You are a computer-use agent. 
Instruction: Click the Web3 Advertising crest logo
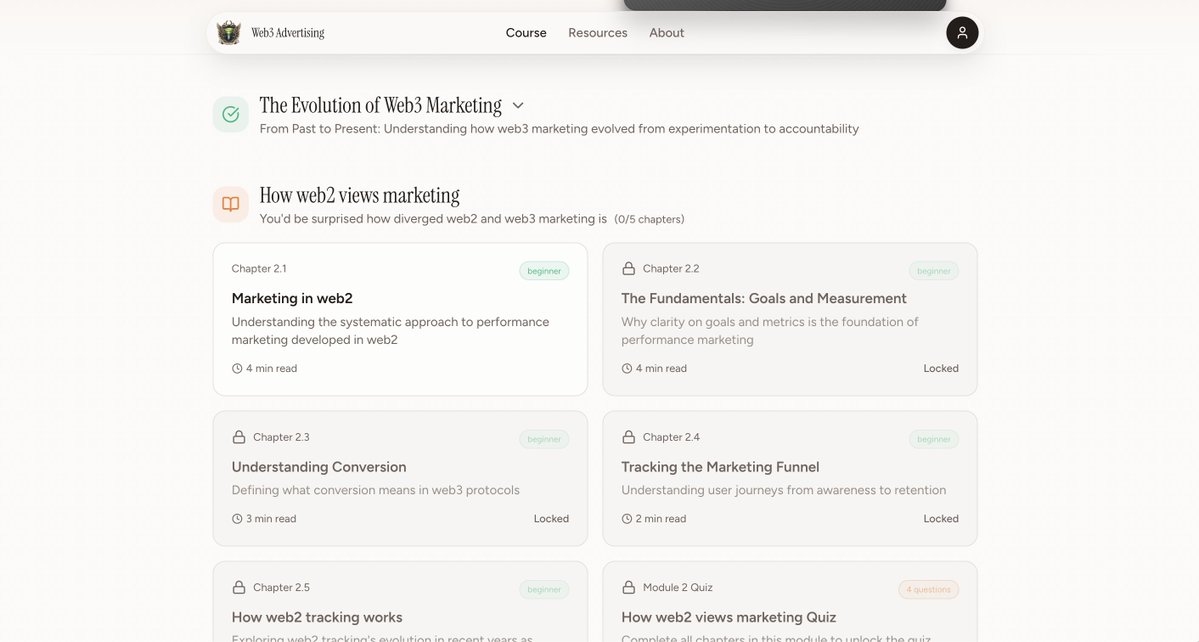(229, 33)
